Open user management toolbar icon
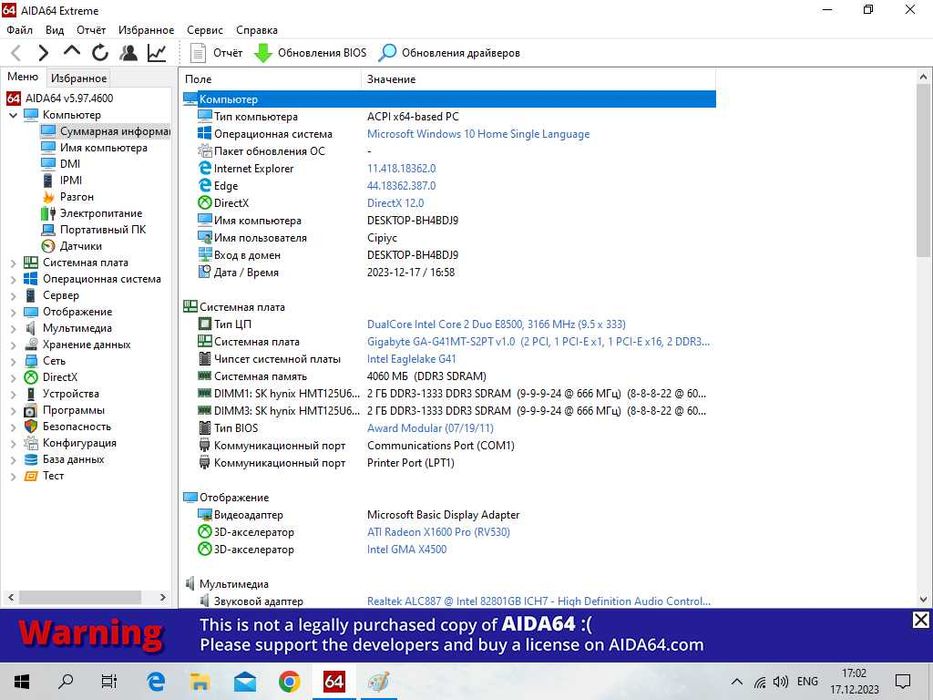Screen dimensions: 933x700 (128, 53)
